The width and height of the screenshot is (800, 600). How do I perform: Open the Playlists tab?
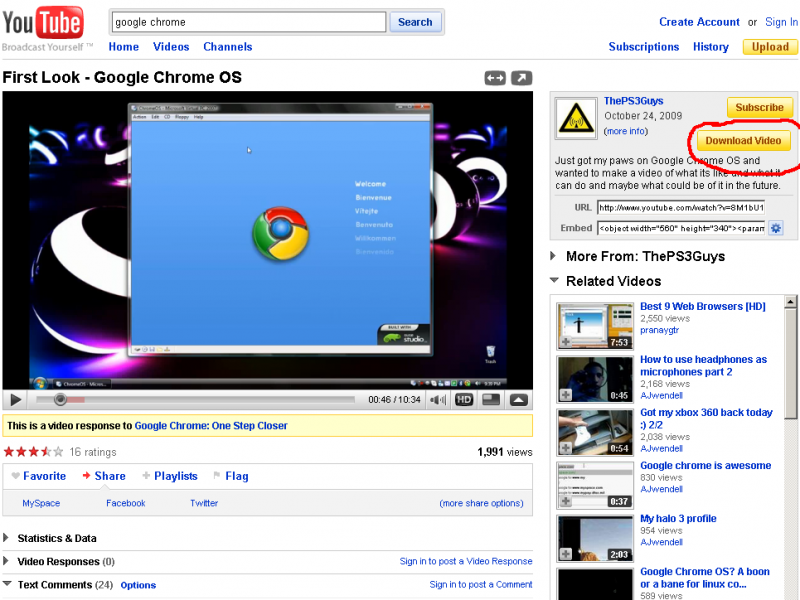pyautogui.click(x=170, y=476)
